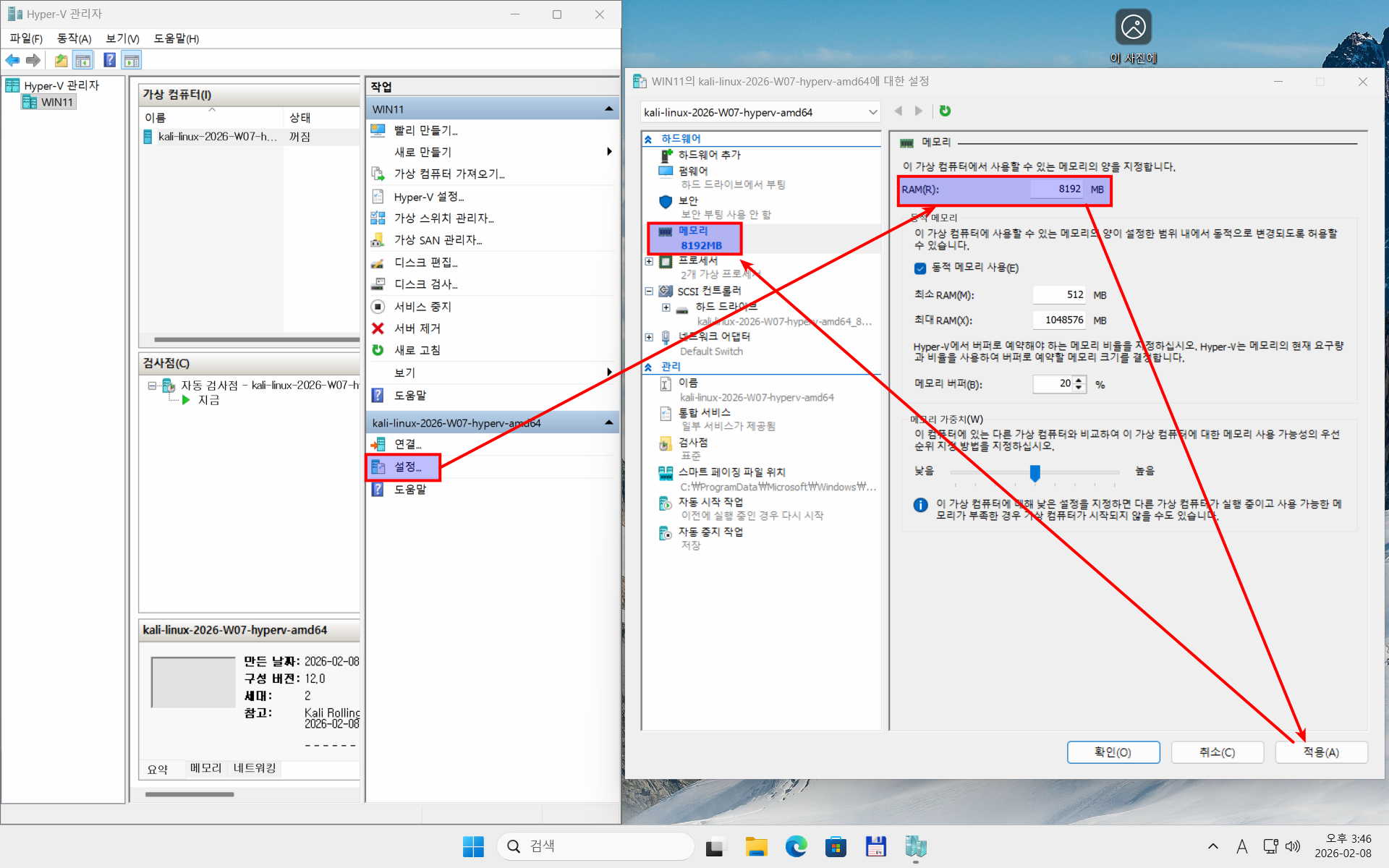1389x868 pixels.
Task: Open Windows Start menu
Action: 473,846
